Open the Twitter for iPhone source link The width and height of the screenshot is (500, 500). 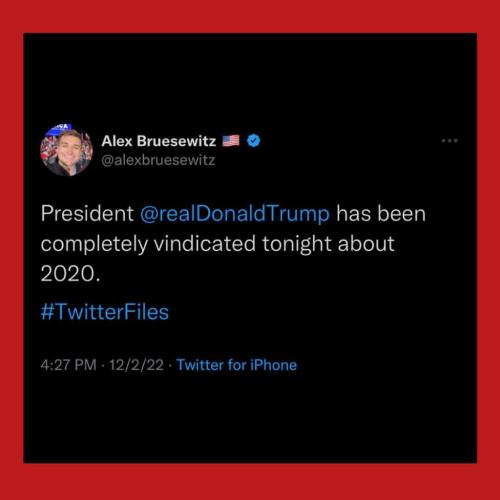tap(236, 365)
